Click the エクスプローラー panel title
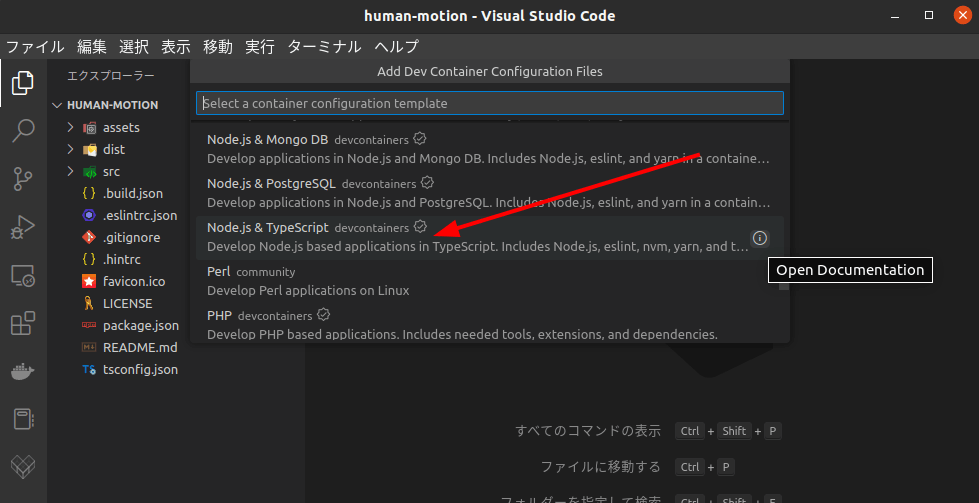Image resolution: width=979 pixels, height=503 pixels. [x=111, y=76]
